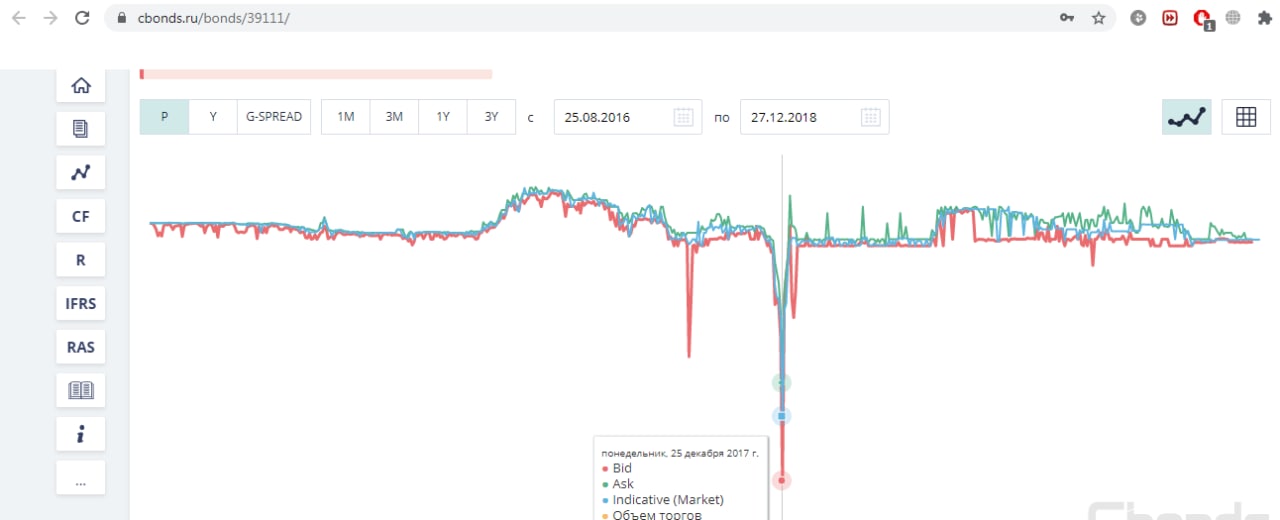Click the lock icon in address bar
Image resolution: width=1280 pixels, height=520 pixels.
click(x=122, y=18)
